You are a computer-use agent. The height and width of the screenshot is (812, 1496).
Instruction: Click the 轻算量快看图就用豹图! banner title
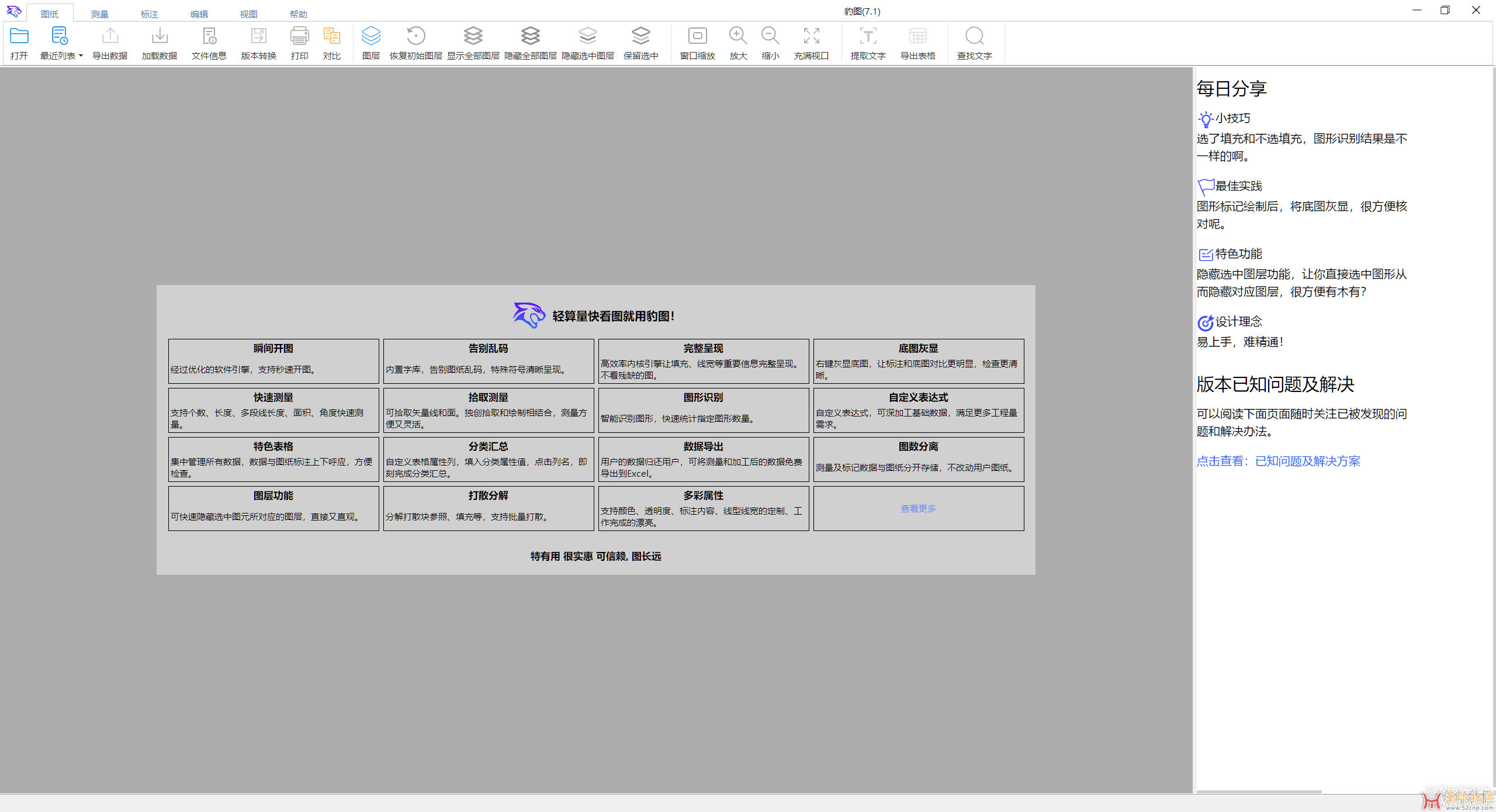point(614,316)
